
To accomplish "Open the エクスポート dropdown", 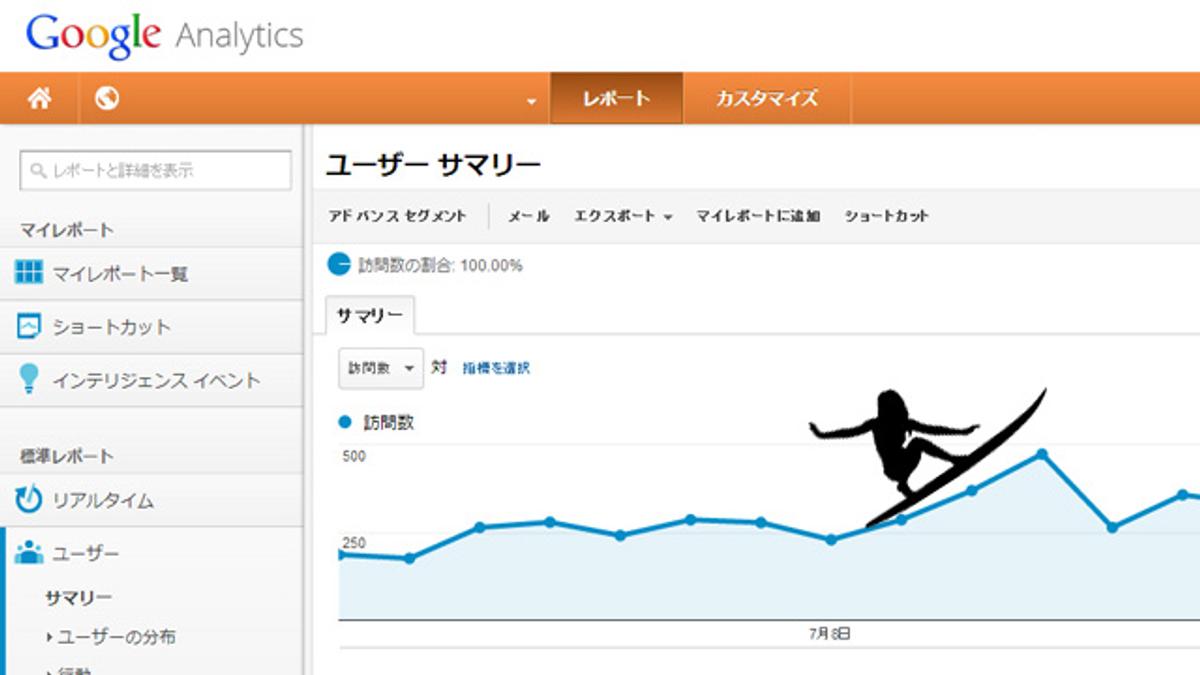I will pos(623,215).
